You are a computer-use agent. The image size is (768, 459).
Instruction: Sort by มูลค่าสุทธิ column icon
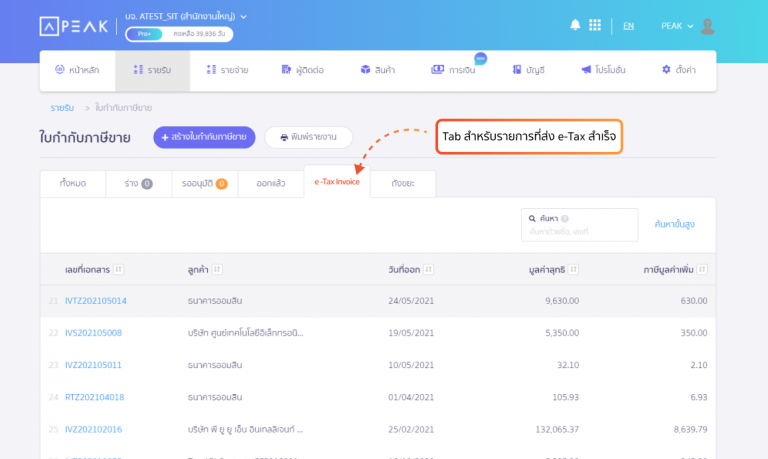click(x=574, y=269)
